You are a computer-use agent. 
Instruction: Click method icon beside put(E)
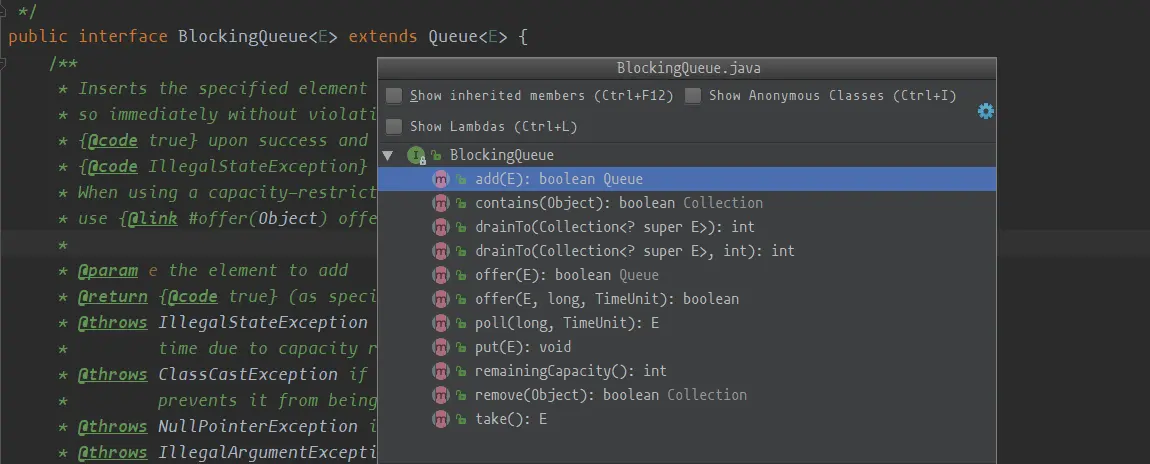point(441,347)
